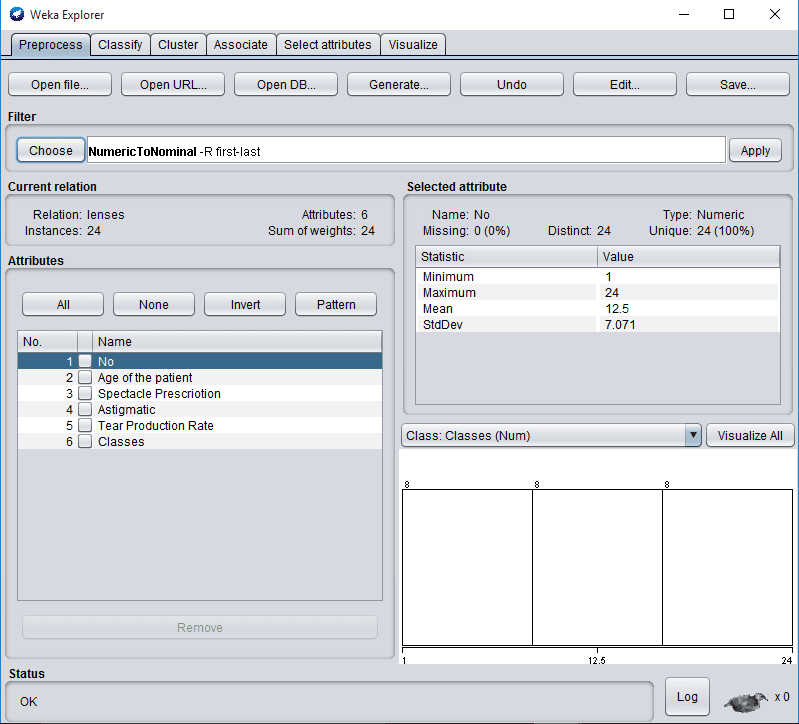Click the Statistic column header

507,257
